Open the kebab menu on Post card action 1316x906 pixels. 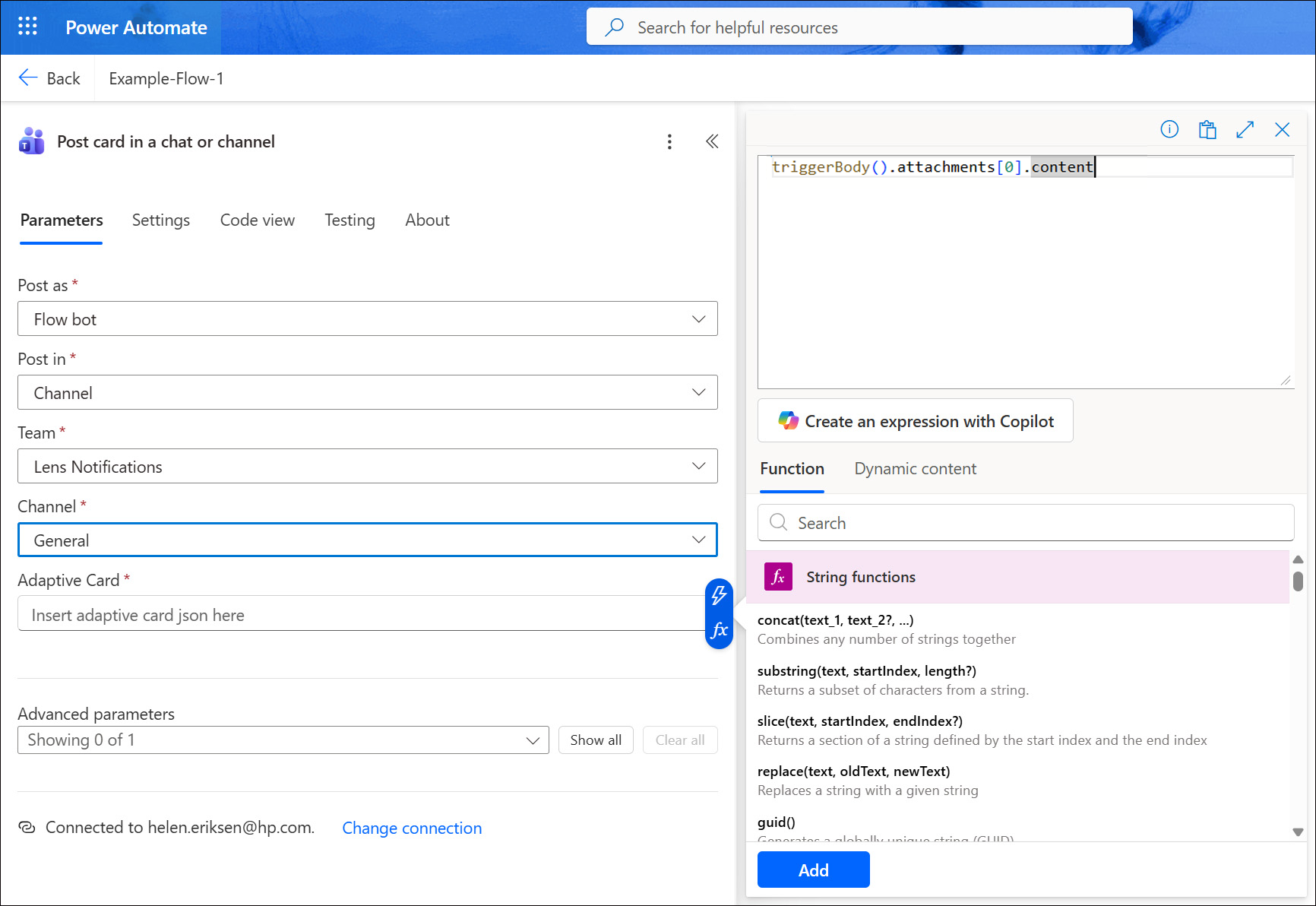tap(669, 141)
